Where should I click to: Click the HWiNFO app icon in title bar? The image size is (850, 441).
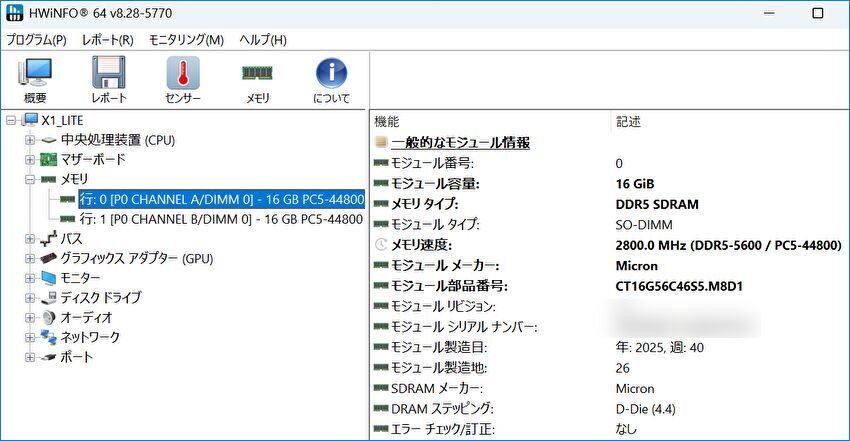point(15,13)
